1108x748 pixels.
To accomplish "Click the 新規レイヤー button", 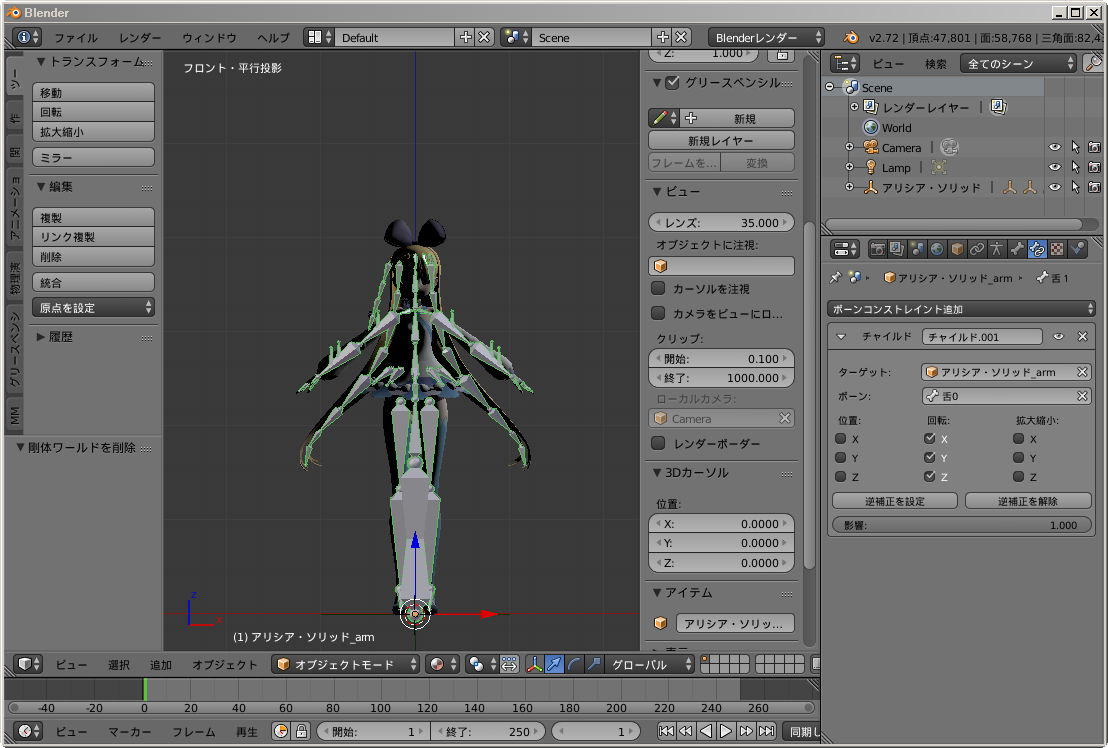I will (721, 140).
